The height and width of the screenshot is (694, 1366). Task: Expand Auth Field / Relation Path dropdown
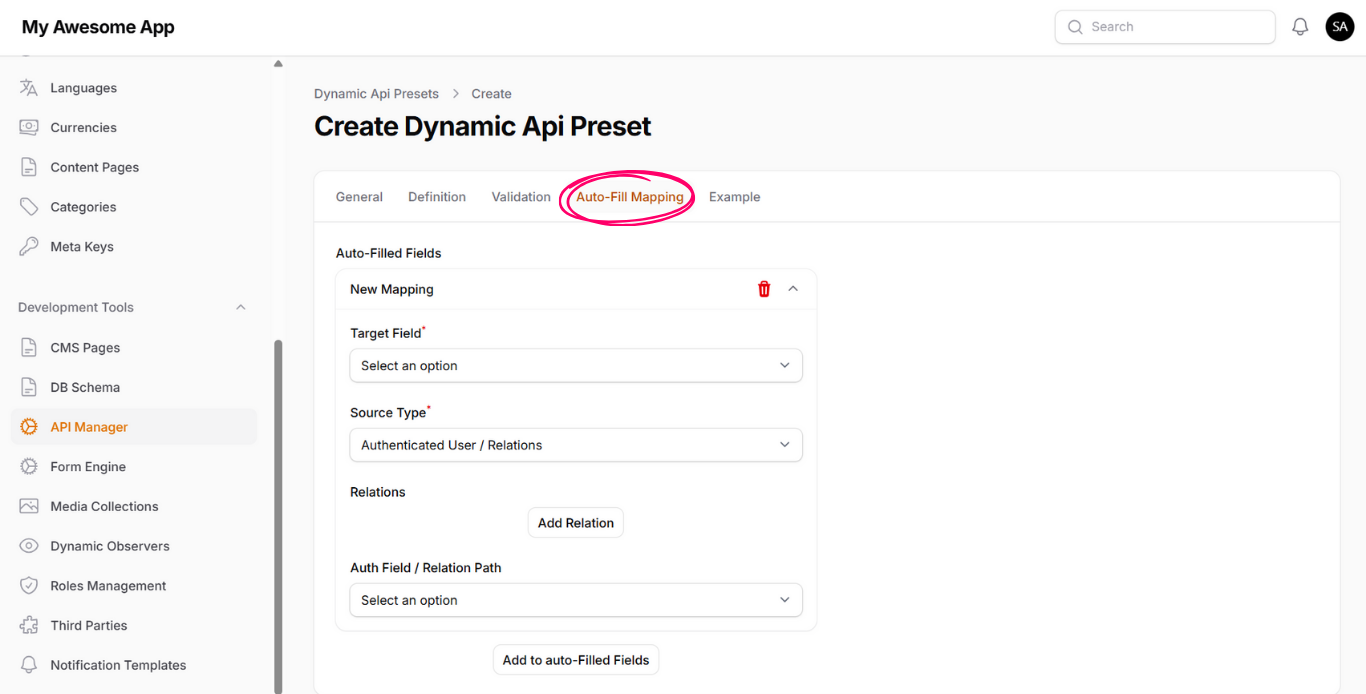tap(575, 600)
